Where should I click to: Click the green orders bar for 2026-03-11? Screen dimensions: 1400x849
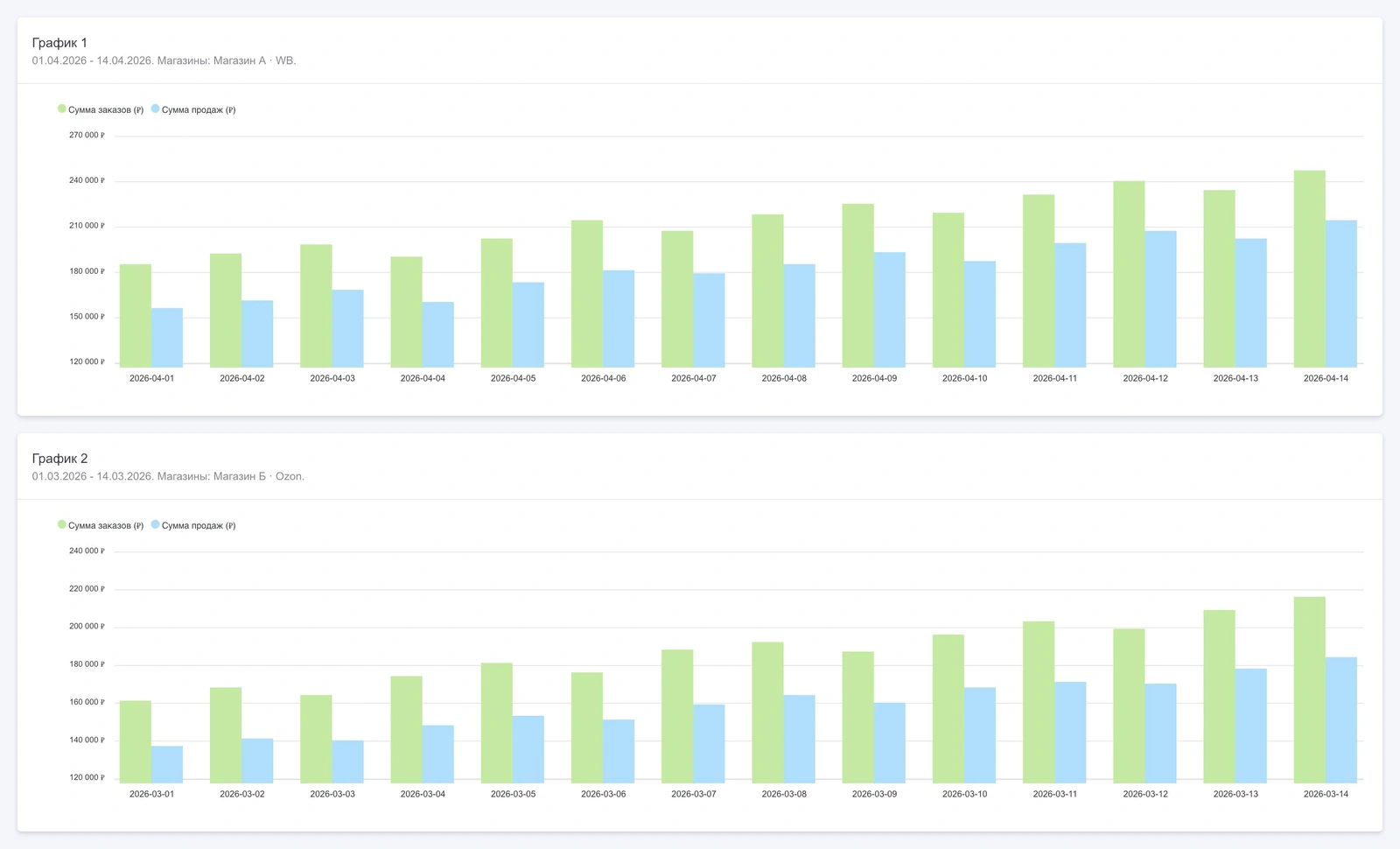coord(1039,702)
